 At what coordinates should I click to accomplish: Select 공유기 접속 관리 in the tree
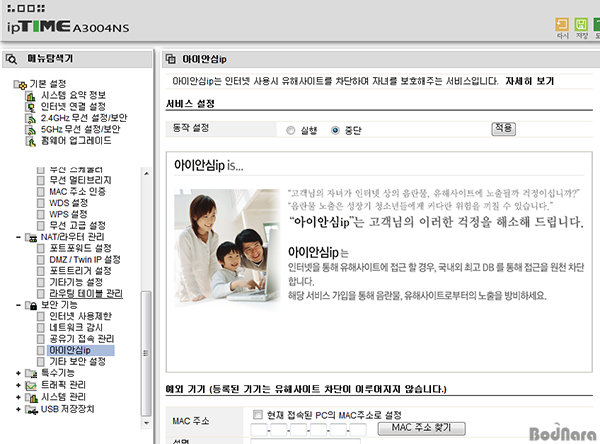(x=82, y=339)
